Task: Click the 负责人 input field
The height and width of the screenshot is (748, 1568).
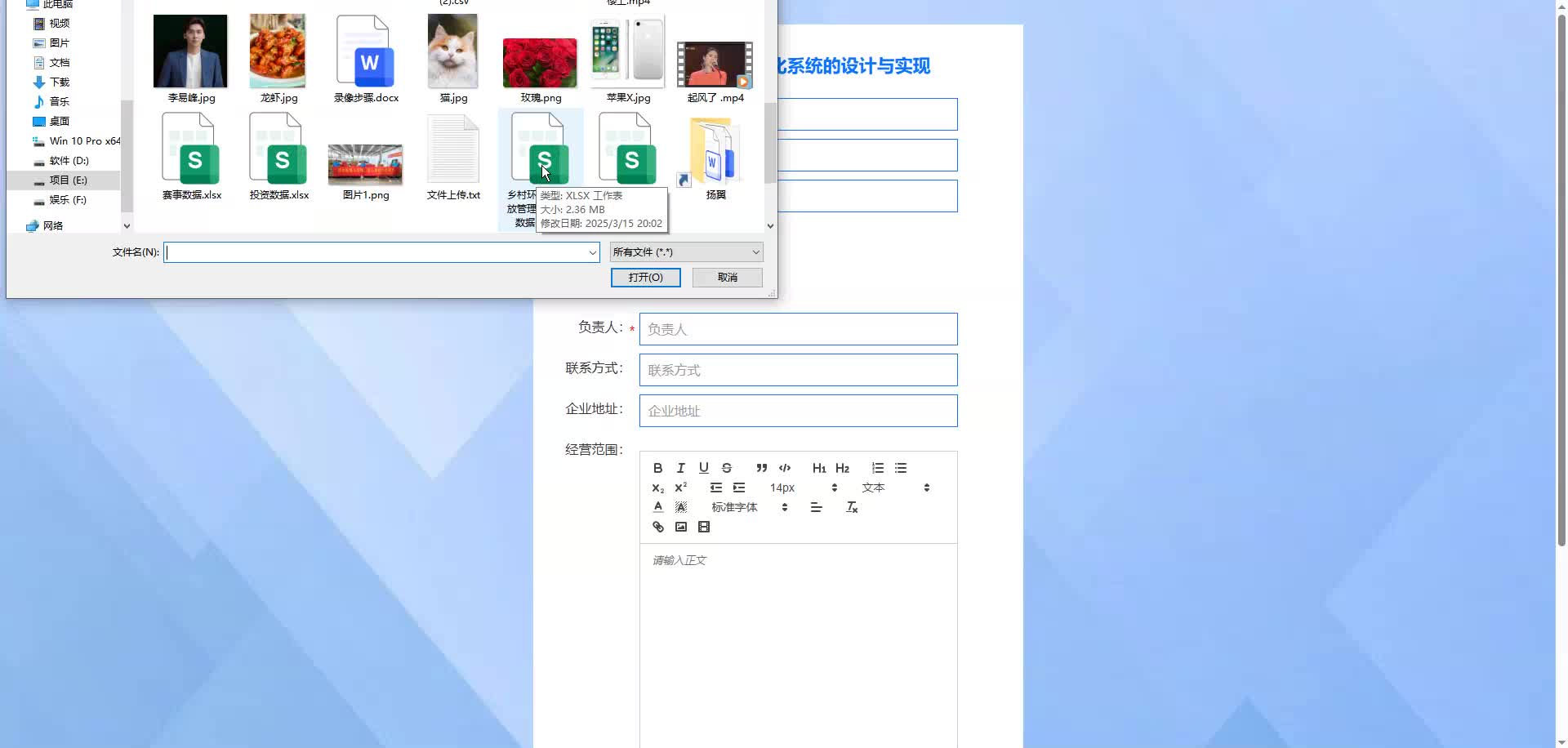Action: point(798,329)
